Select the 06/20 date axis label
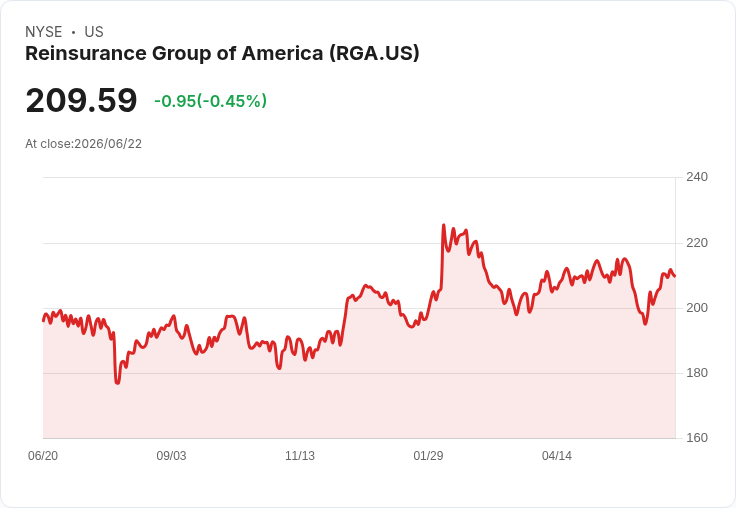The image size is (736, 508). (43, 455)
